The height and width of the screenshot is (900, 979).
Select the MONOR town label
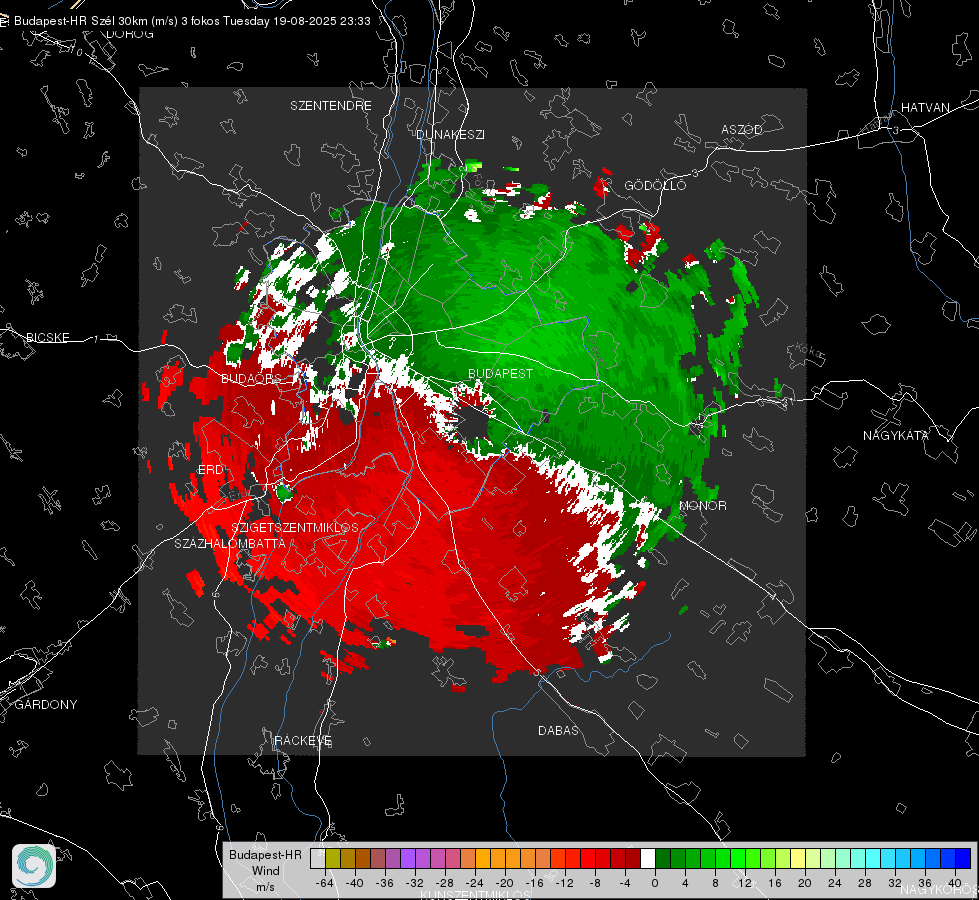(x=703, y=505)
